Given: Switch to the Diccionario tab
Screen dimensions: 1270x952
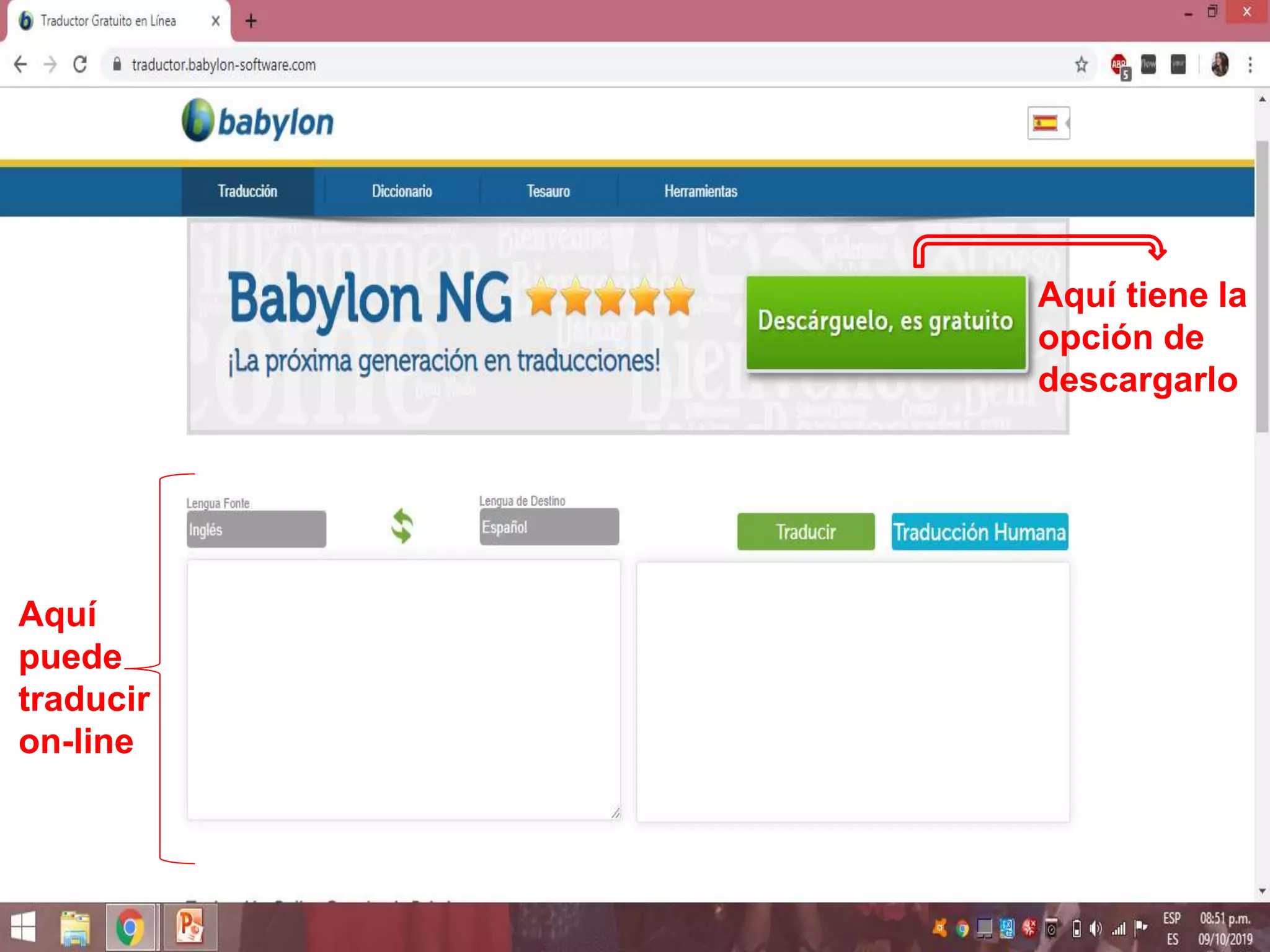Looking at the screenshot, I should (x=402, y=191).
